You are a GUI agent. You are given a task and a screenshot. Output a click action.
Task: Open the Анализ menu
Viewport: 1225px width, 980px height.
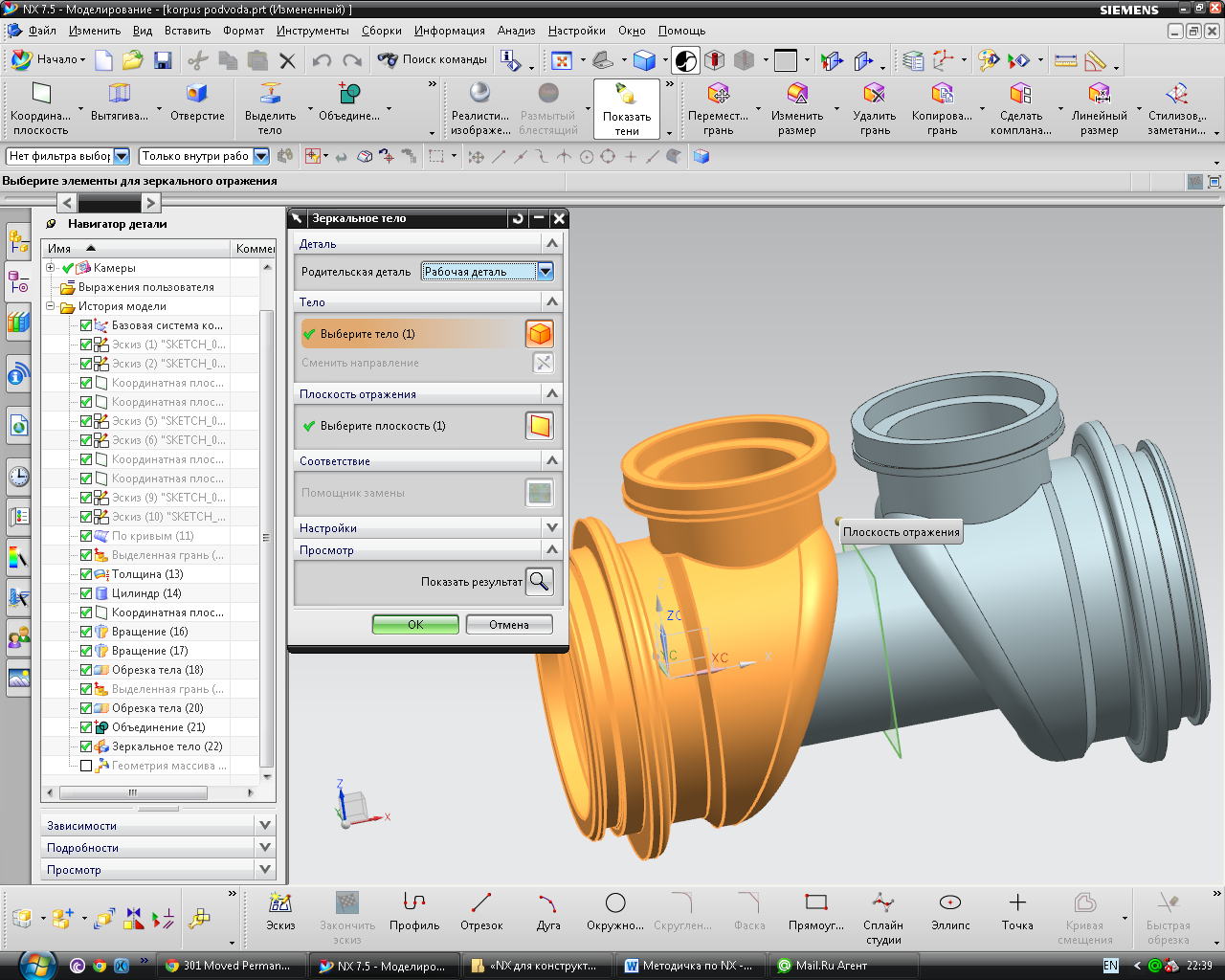516,31
